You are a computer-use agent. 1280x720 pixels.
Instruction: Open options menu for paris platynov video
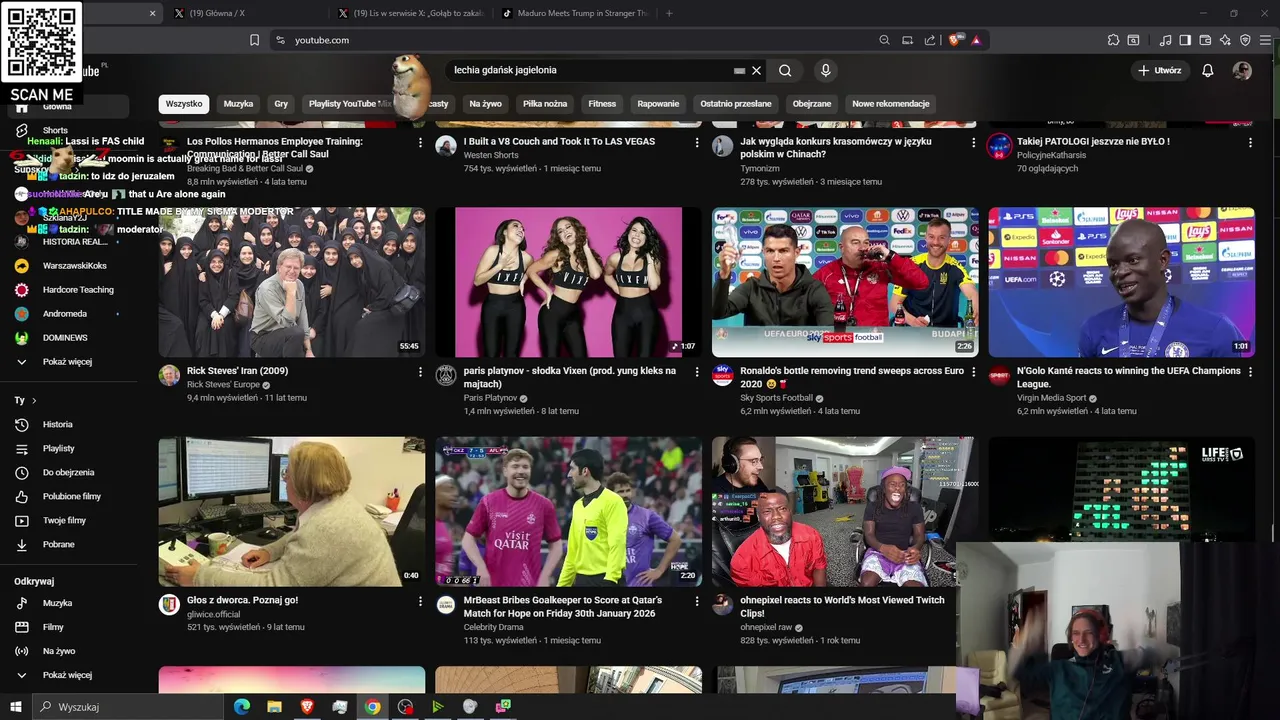[697, 372]
